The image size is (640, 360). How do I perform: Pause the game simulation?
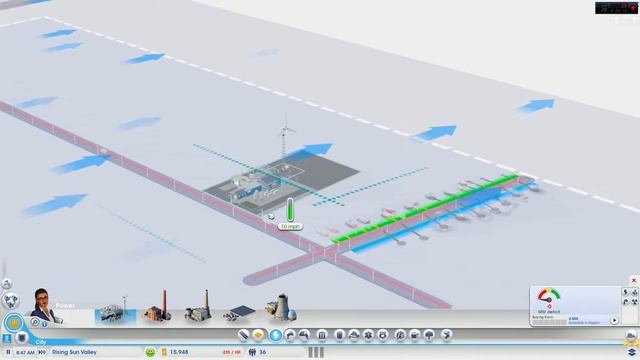[x=8, y=352]
